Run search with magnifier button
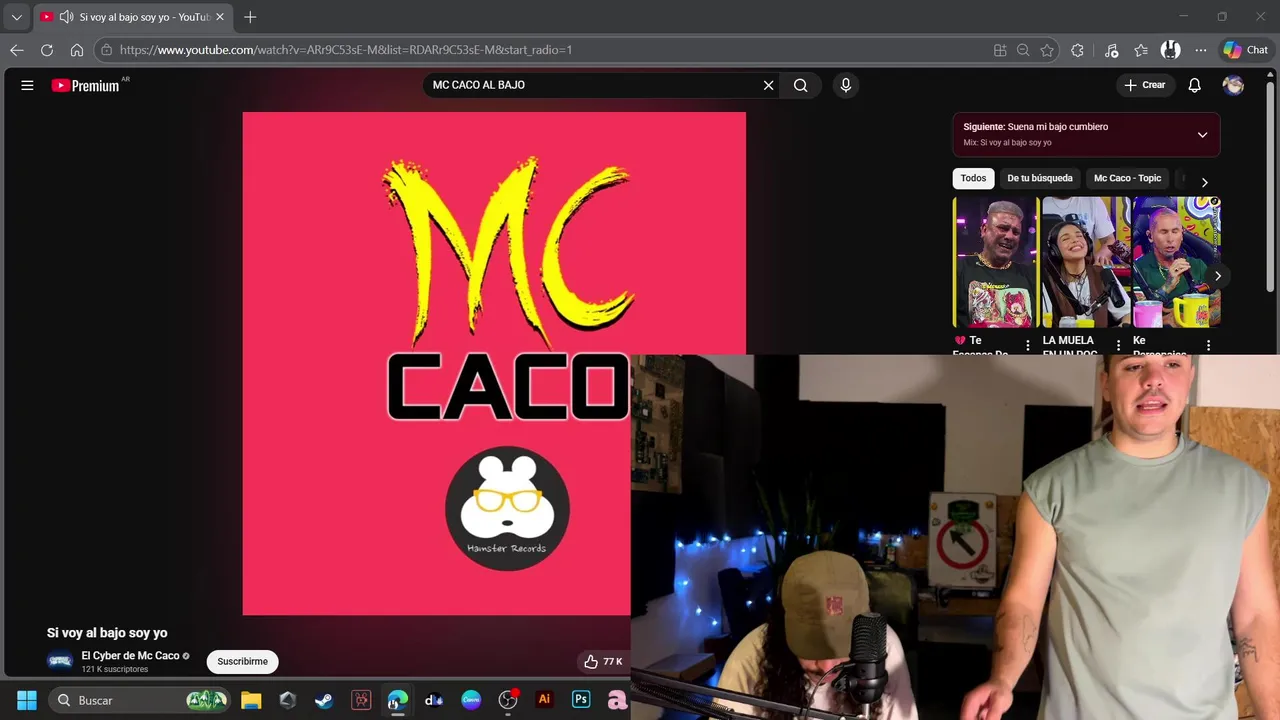The height and width of the screenshot is (720, 1280). point(801,85)
